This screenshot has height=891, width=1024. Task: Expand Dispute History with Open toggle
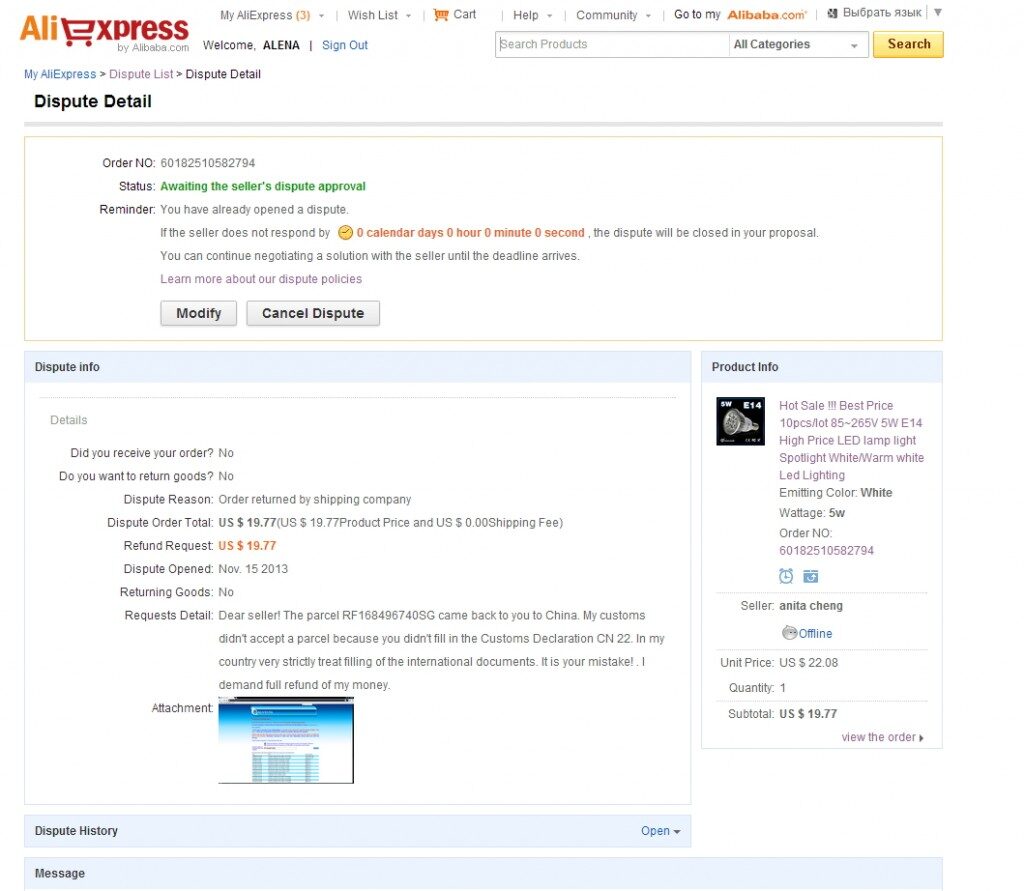[660, 831]
